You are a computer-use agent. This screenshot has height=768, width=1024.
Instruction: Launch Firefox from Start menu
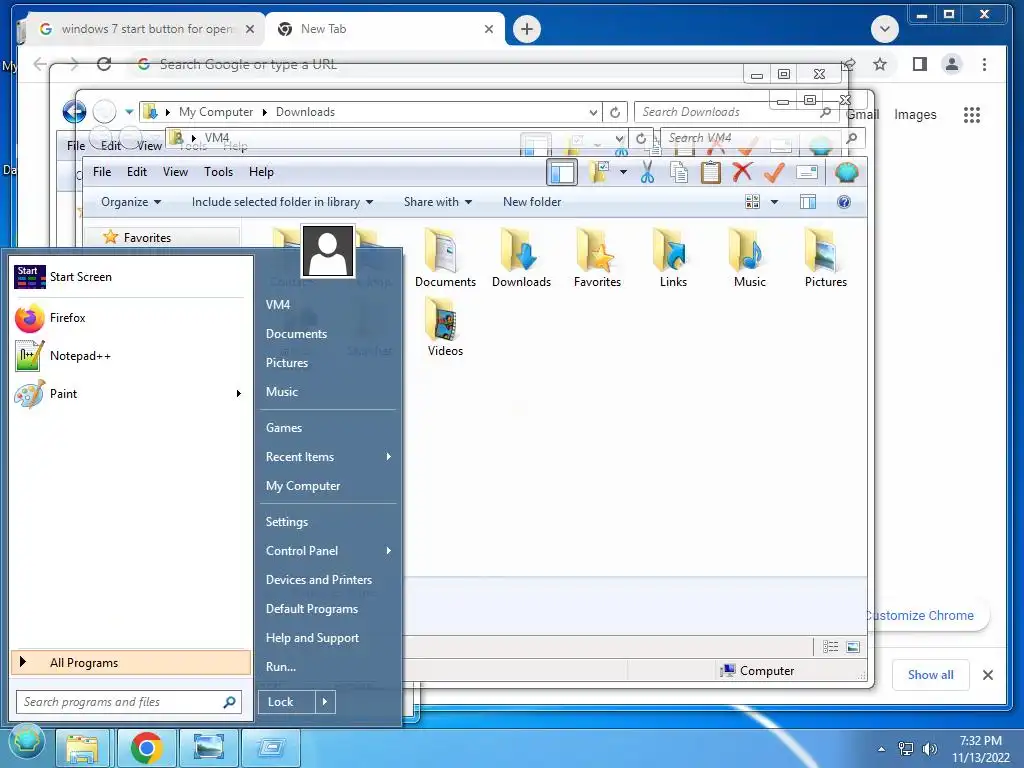(x=129, y=318)
